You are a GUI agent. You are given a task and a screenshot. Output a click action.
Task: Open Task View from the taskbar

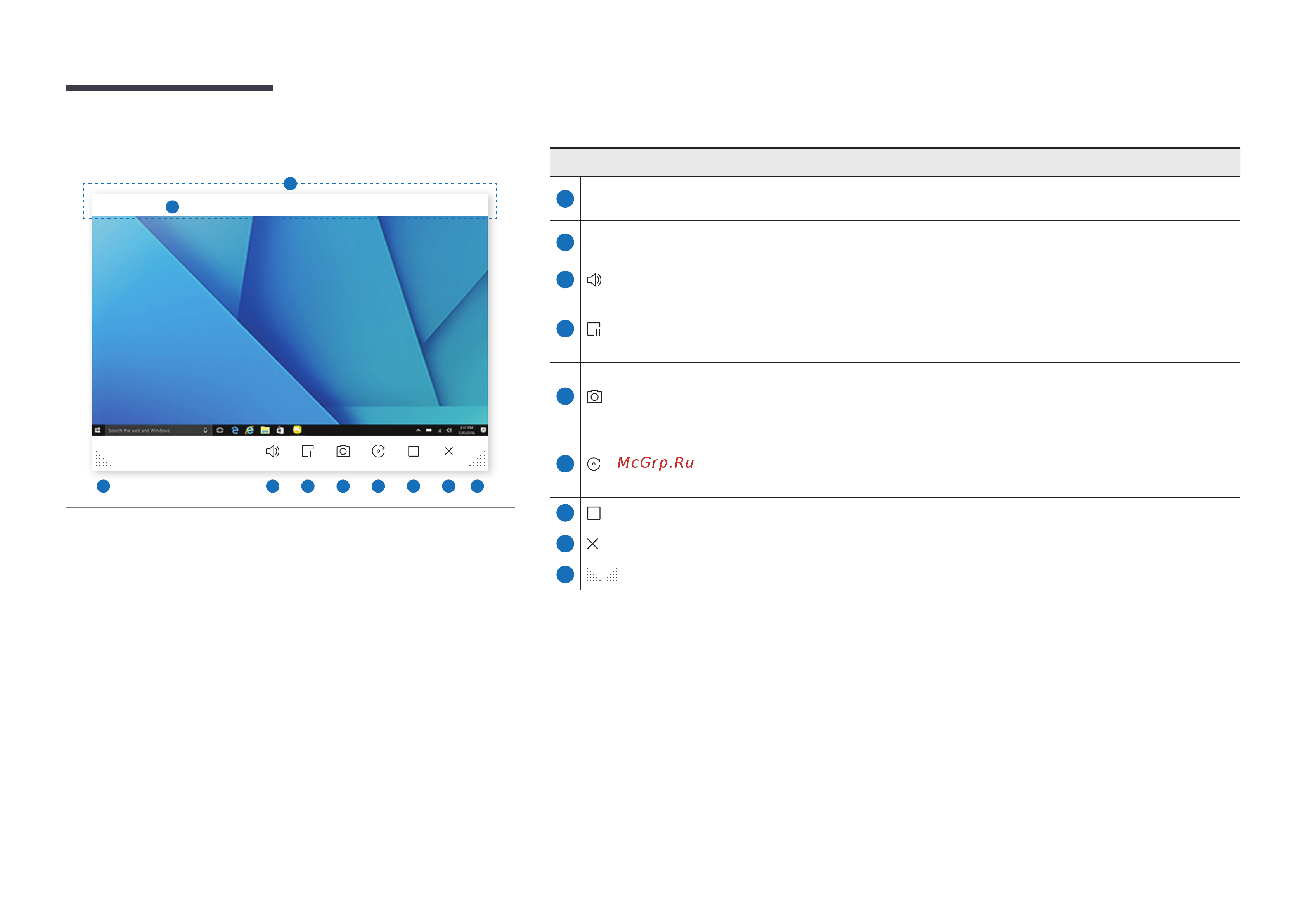tap(220, 431)
